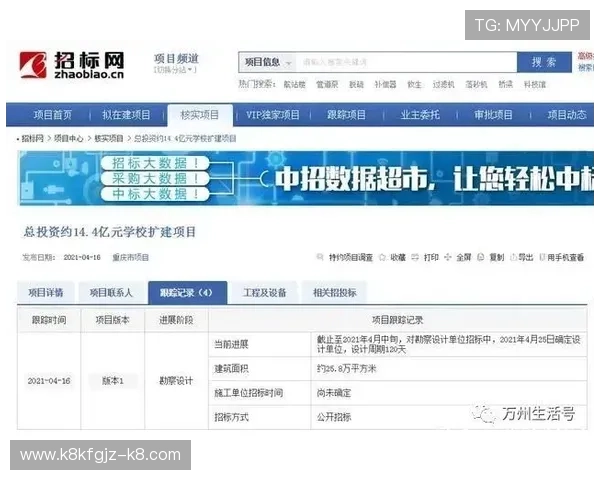Image resolution: width=600 pixels, height=480 pixels.
Task: Open the 跟踪项目 nav item
Action: tap(346, 115)
